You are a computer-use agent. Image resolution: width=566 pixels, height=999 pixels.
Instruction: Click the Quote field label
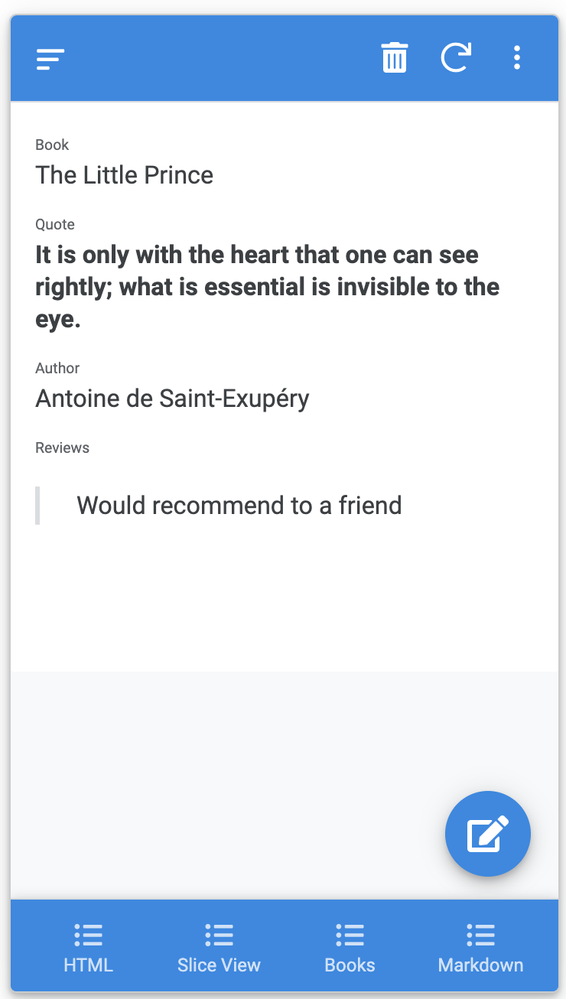(55, 224)
